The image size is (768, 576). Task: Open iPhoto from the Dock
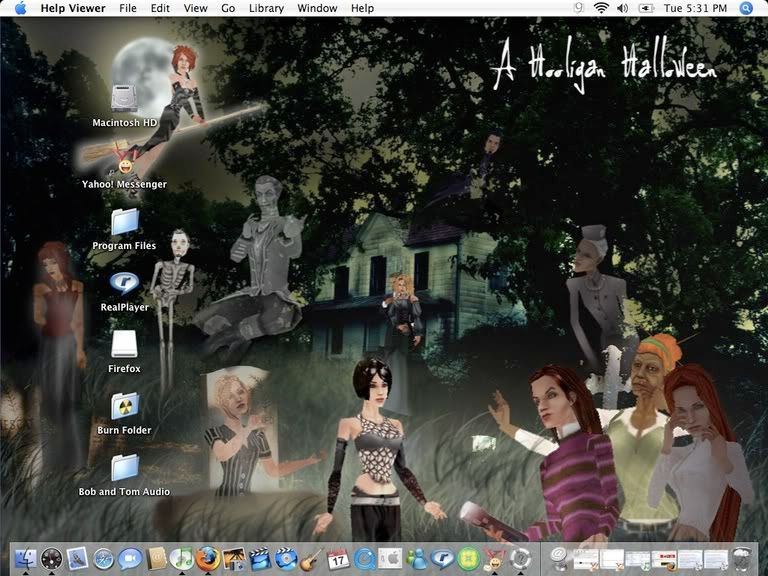(x=234, y=559)
